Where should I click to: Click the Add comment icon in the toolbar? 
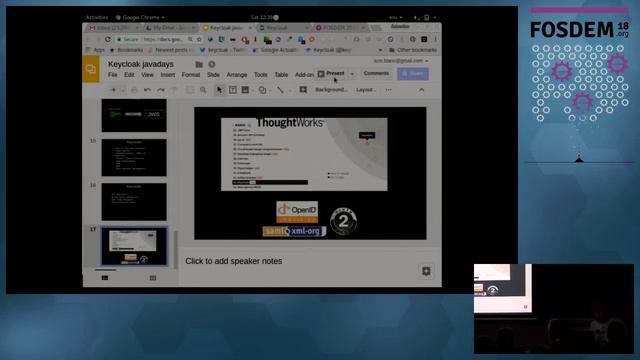point(303,90)
